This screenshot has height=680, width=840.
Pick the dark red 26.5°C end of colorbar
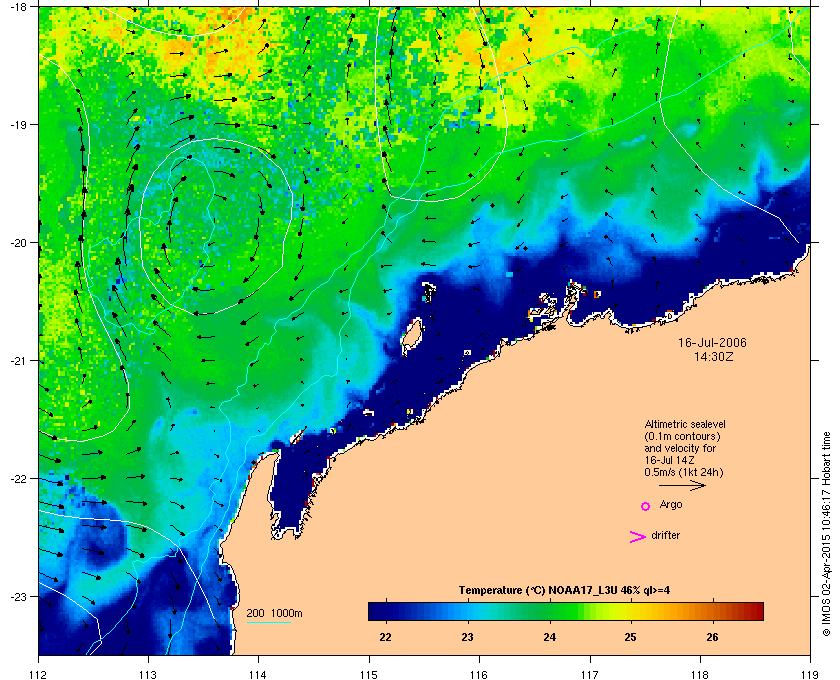pyautogui.click(x=756, y=611)
